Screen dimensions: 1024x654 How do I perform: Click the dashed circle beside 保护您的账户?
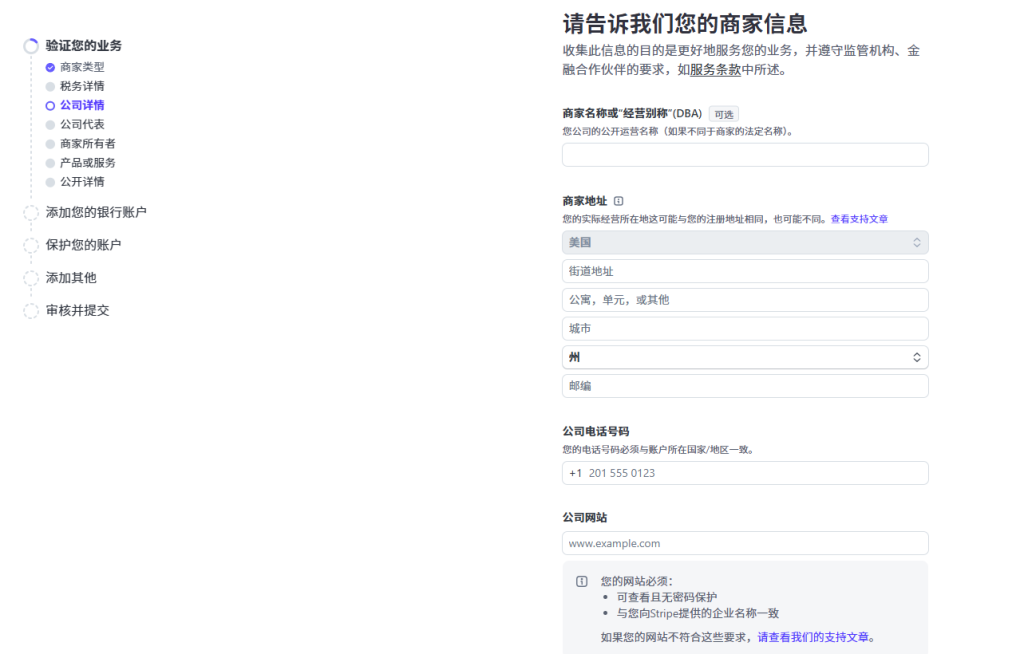click(31, 245)
